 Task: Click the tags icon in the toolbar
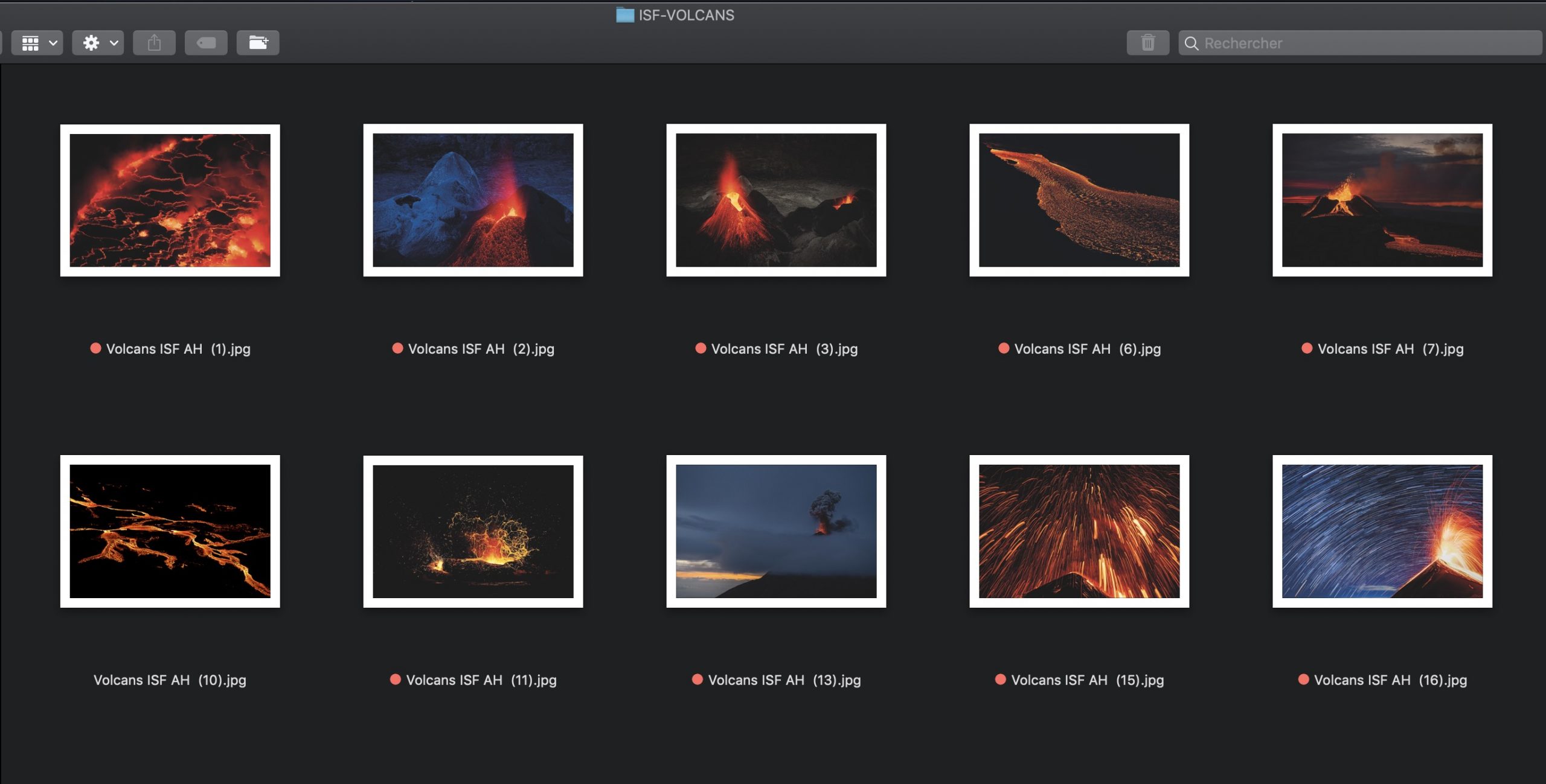pyautogui.click(x=206, y=43)
